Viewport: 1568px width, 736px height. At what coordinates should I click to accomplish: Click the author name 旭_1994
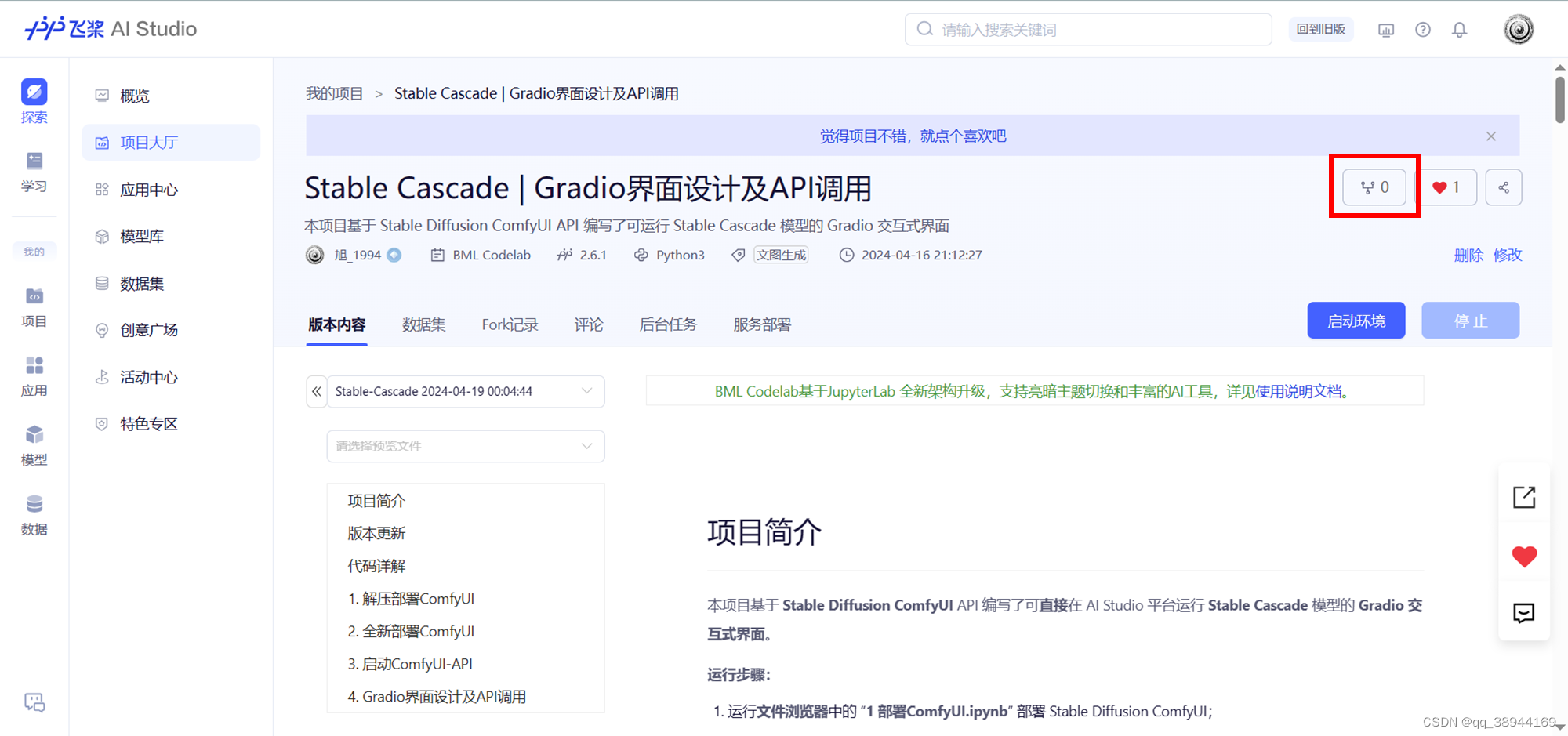pyautogui.click(x=358, y=255)
